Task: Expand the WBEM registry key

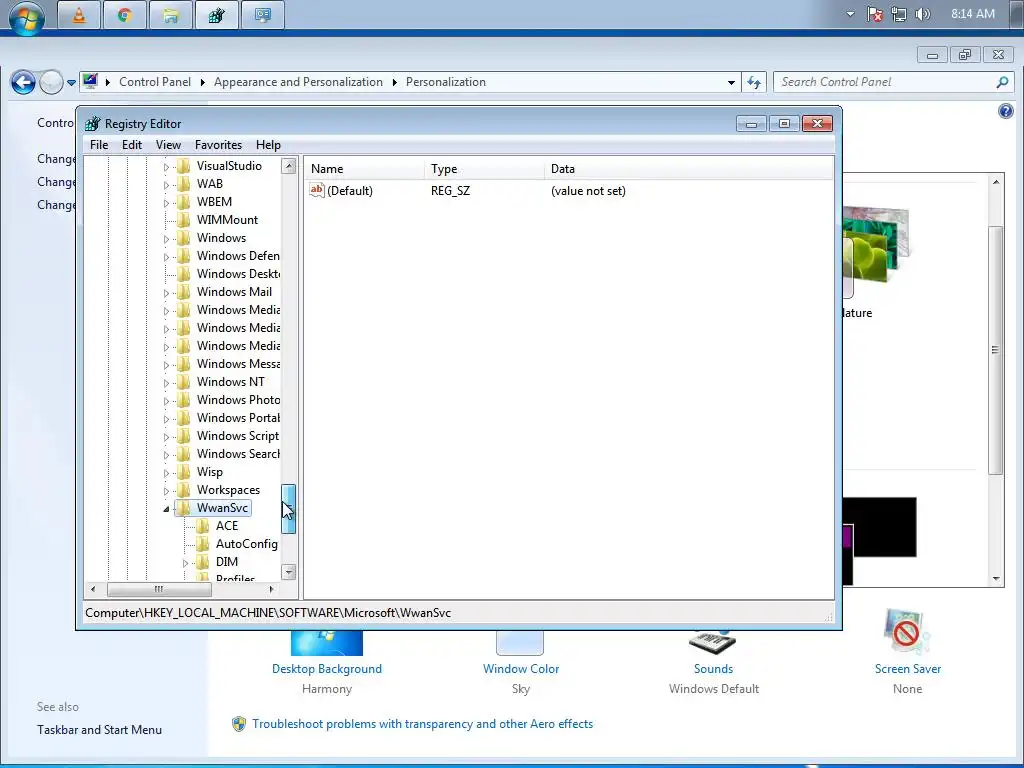Action: pyautogui.click(x=166, y=203)
